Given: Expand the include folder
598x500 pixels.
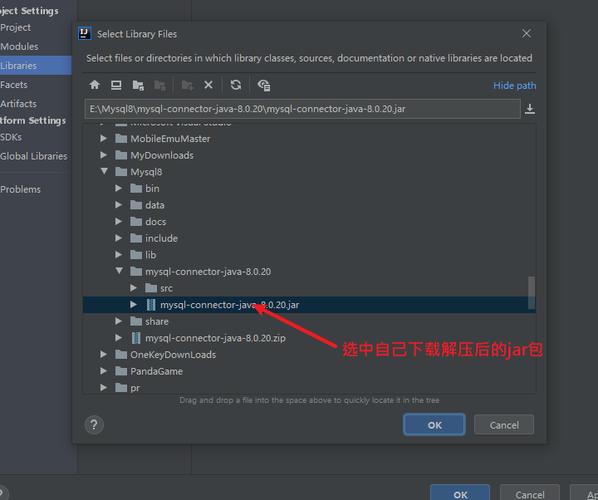Looking at the screenshot, I should (119, 238).
